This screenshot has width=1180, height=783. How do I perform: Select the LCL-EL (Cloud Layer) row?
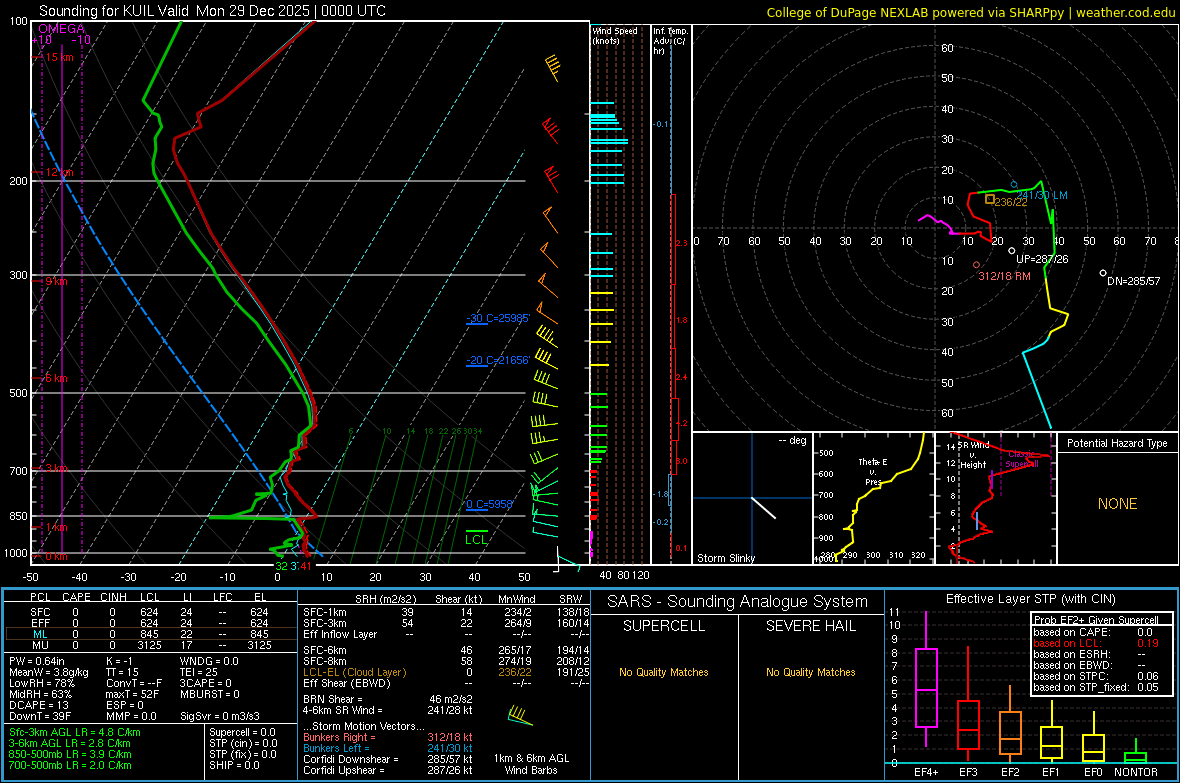coord(446,672)
